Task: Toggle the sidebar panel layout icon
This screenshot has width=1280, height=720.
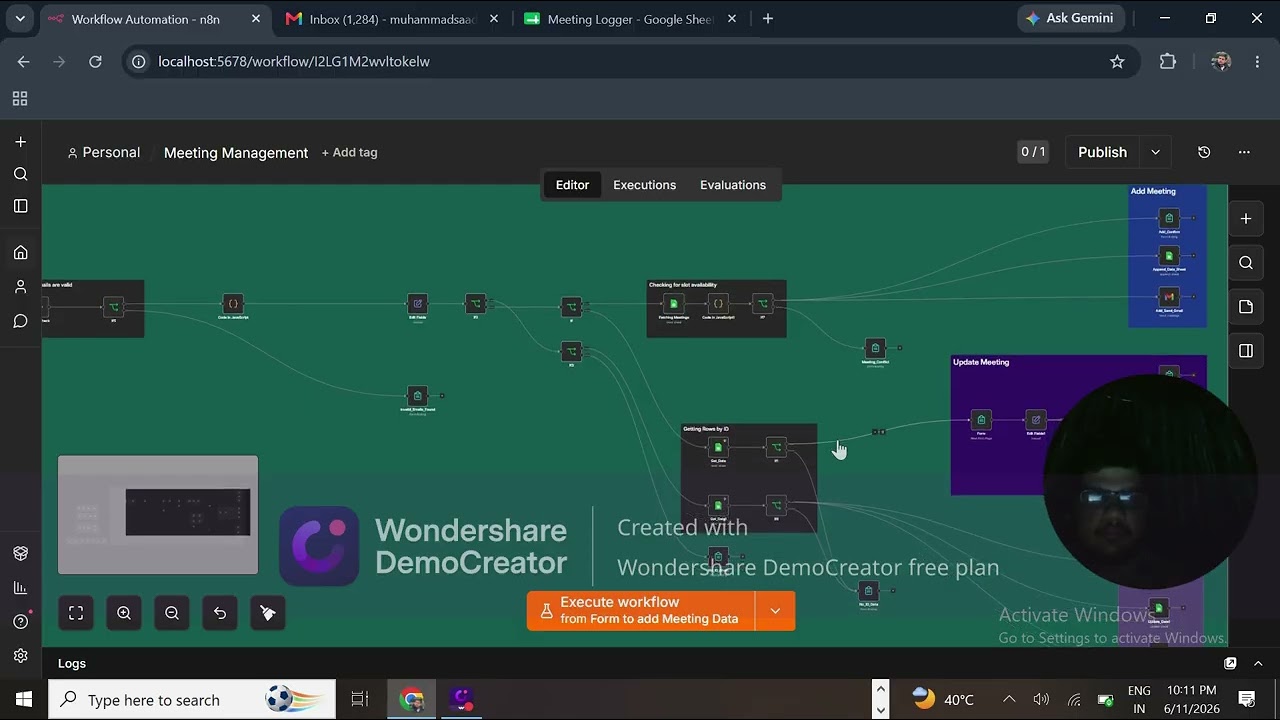Action: [x=20, y=206]
